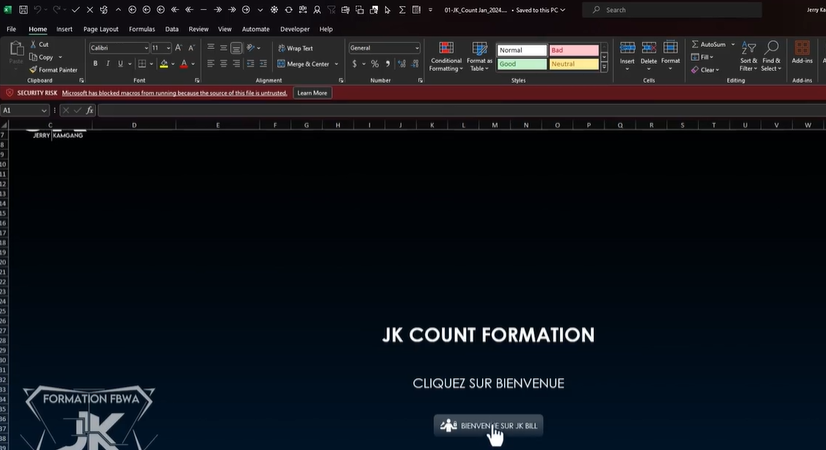Toggle Bottom Align
This screenshot has height=450, width=826.
[236, 48]
